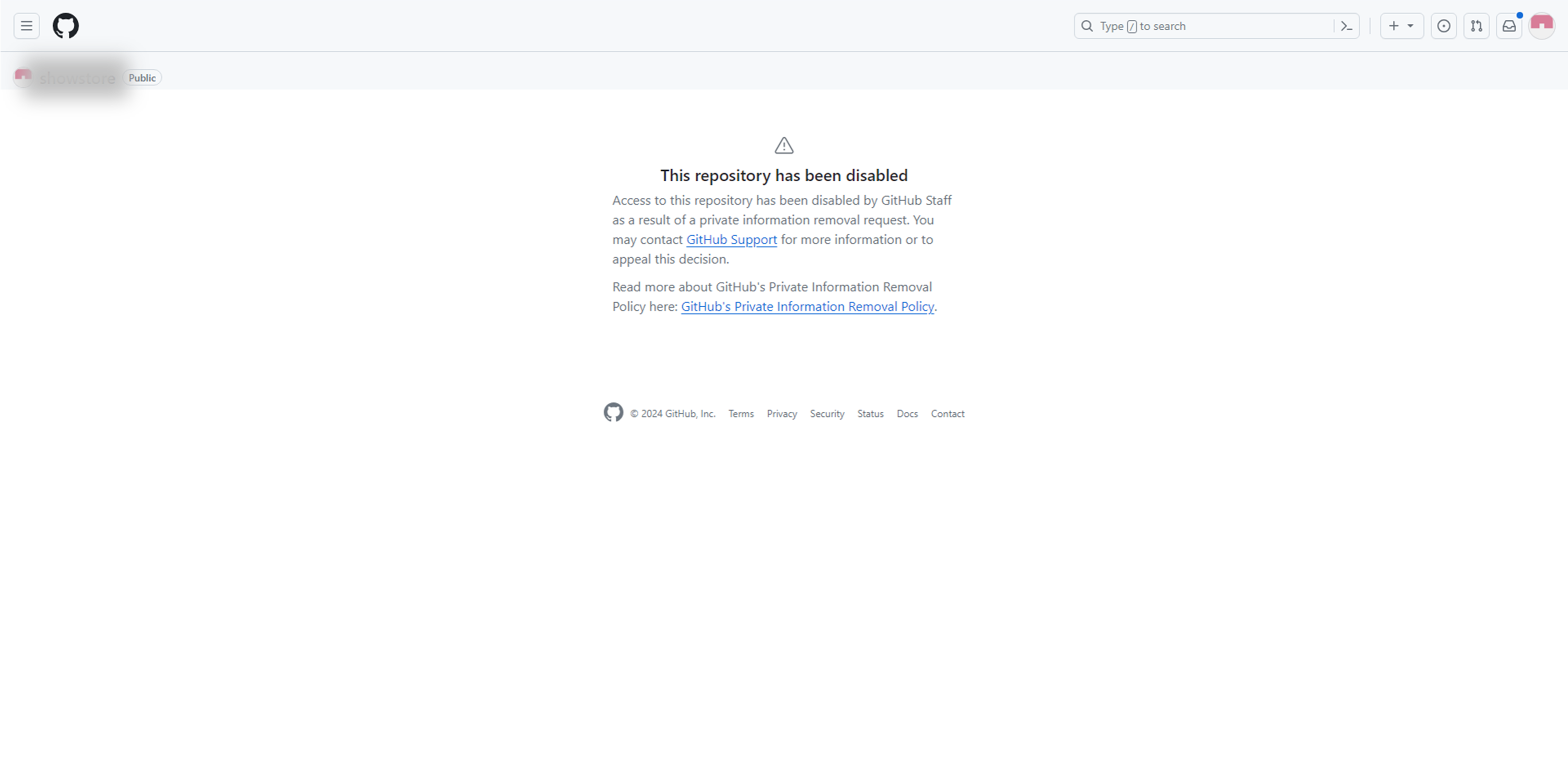Expand the create new plus dropdown

click(1401, 26)
